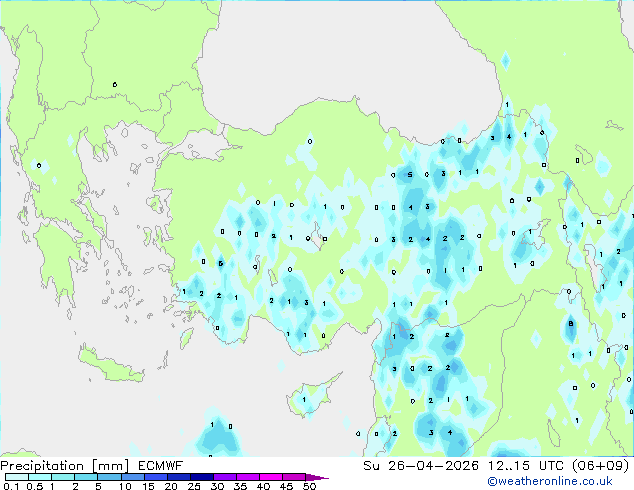Image resolution: width=634 pixels, height=490 pixels.
Task: Click legend label '0.1'
Action: [11, 486]
